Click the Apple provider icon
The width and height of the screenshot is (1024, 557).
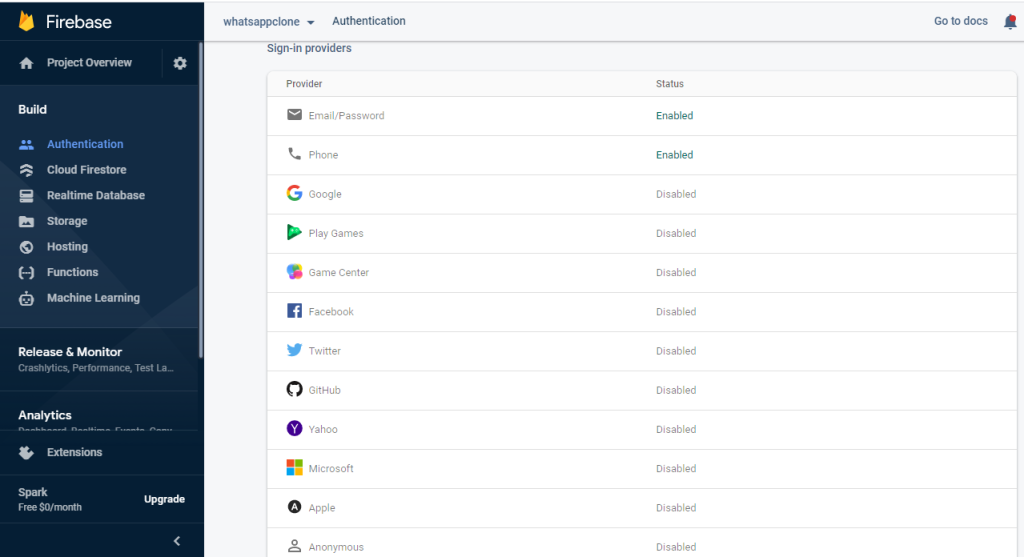pos(295,507)
